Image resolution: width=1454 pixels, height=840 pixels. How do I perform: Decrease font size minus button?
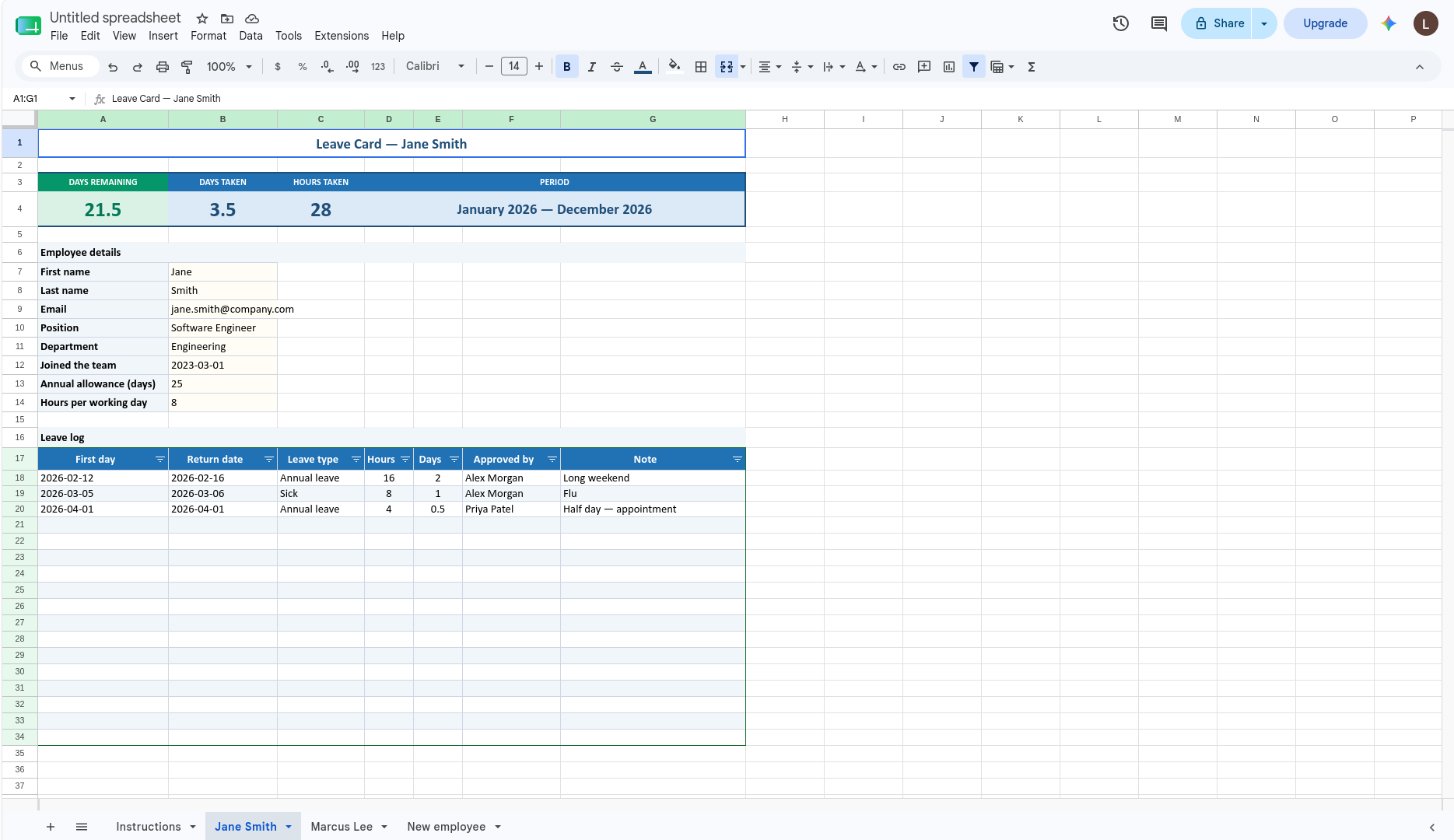pyautogui.click(x=489, y=67)
